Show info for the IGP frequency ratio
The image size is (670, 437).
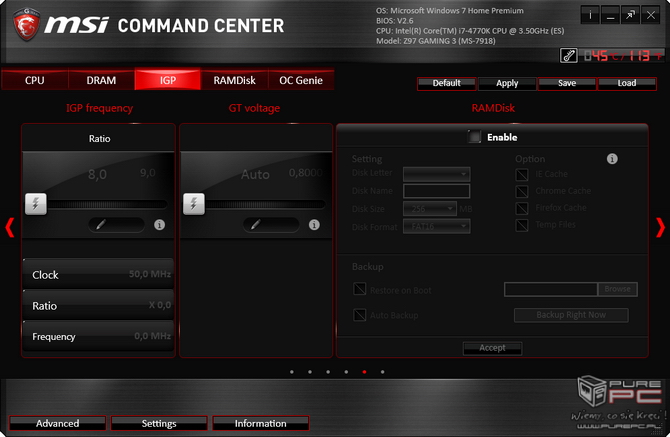point(159,225)
